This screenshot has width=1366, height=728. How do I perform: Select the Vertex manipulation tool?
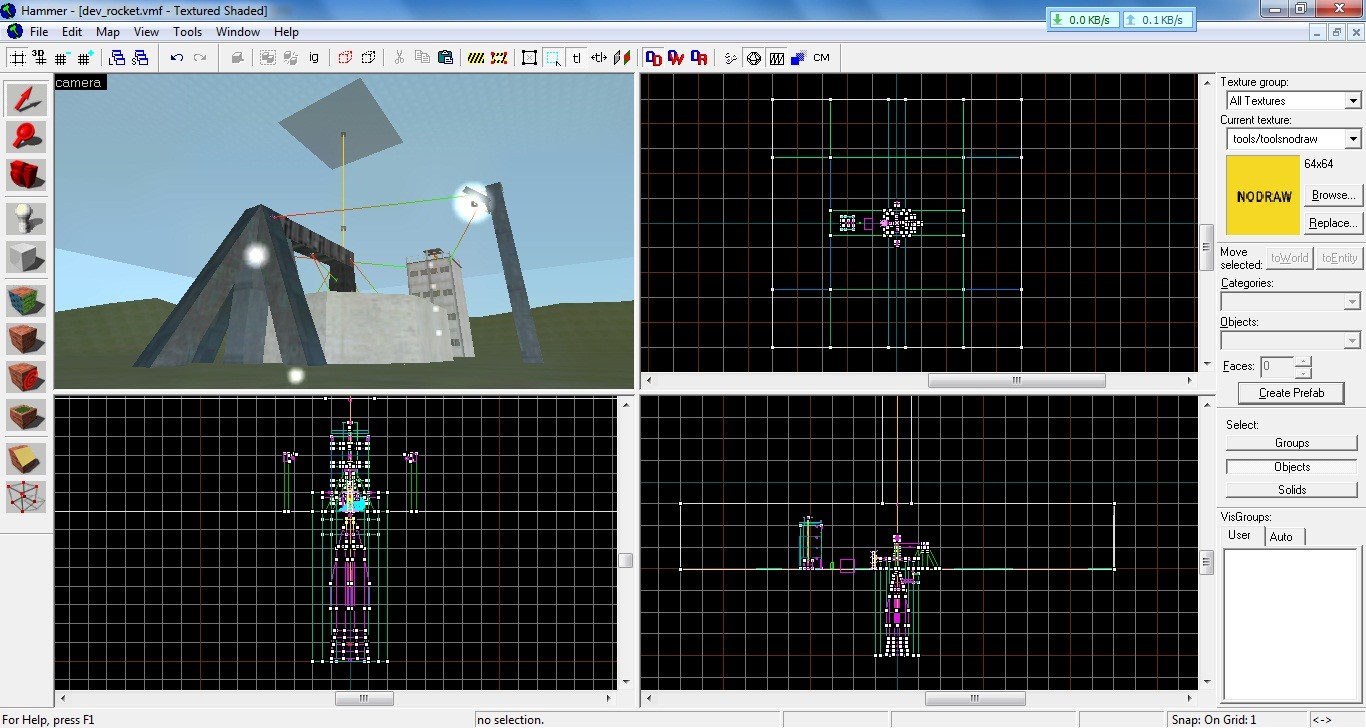tap(27, 497)
